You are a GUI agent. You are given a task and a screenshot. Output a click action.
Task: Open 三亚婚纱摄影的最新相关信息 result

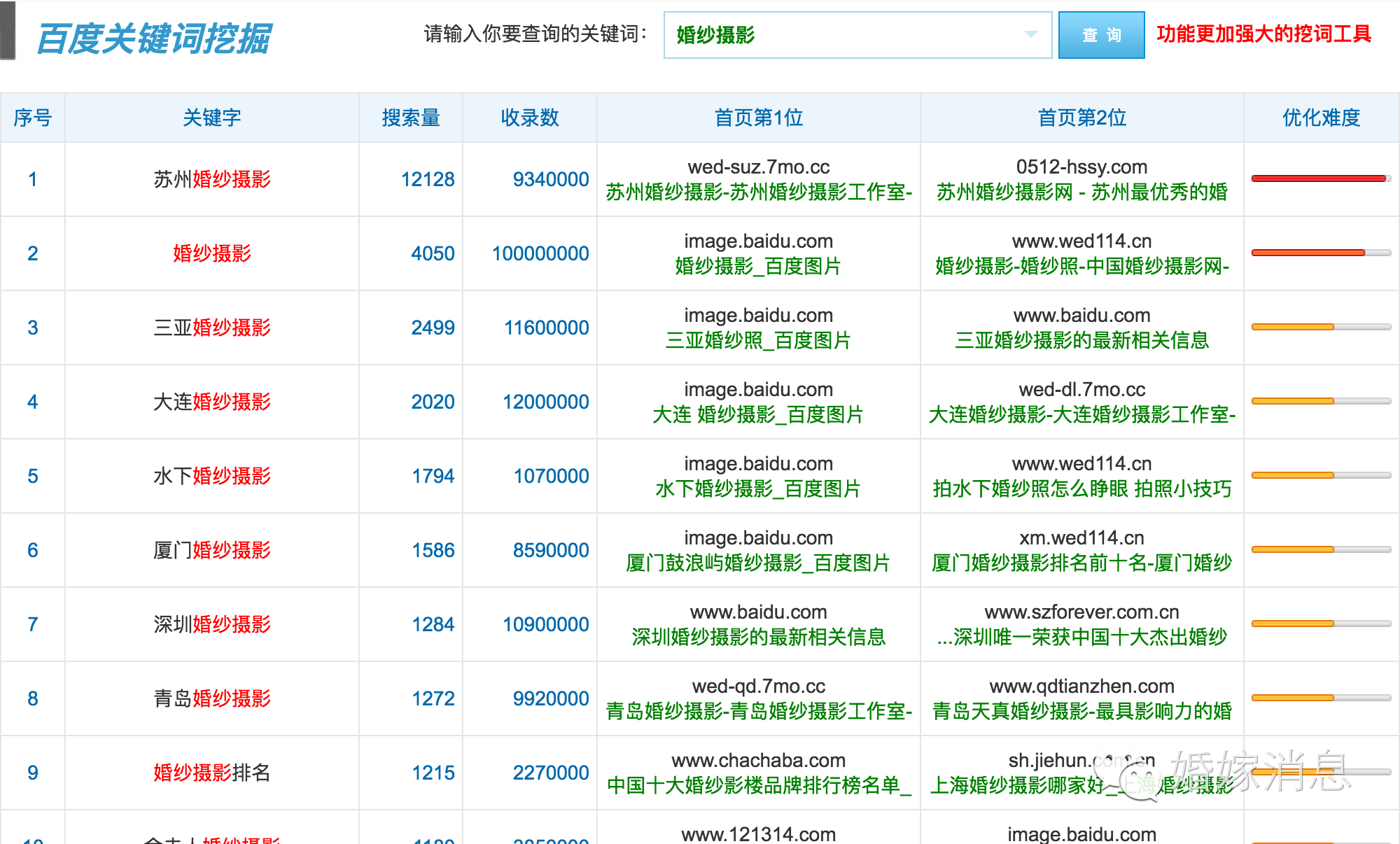[1082, 341]
